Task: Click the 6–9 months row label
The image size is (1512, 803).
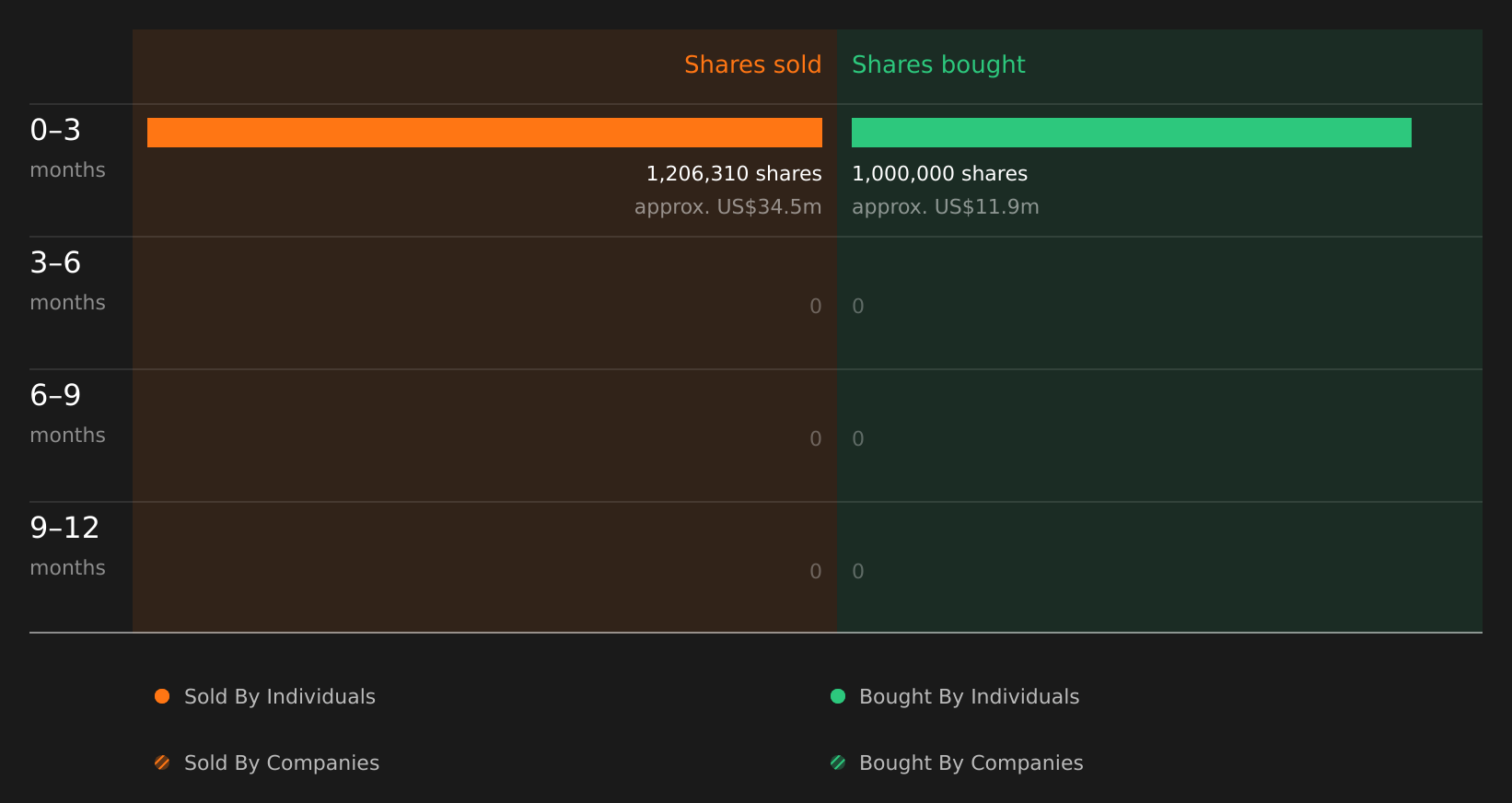Action: [67, 413]
